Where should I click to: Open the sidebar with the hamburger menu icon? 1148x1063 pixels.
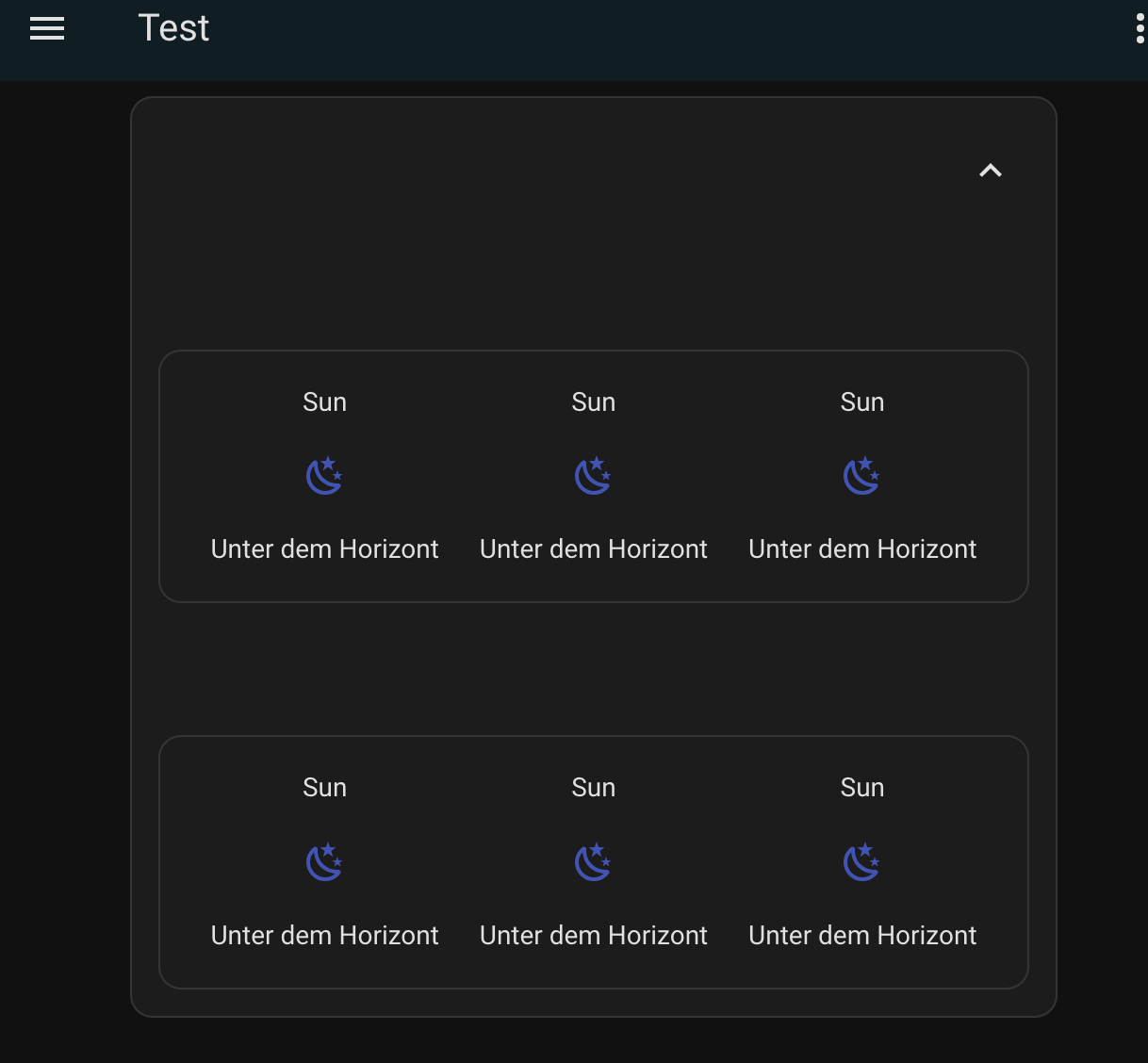(x=47, y=28)
